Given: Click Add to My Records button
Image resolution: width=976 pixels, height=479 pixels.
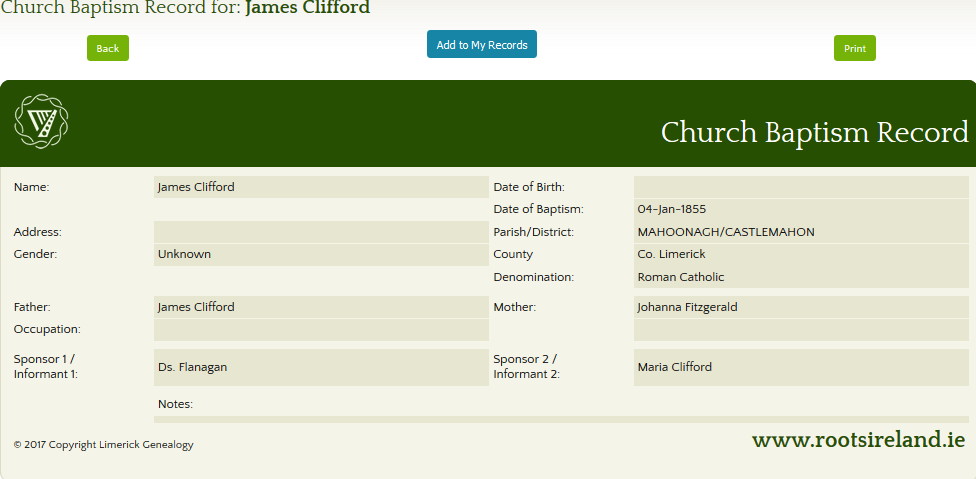Looking at the screenshot, I should coord(482,45).
